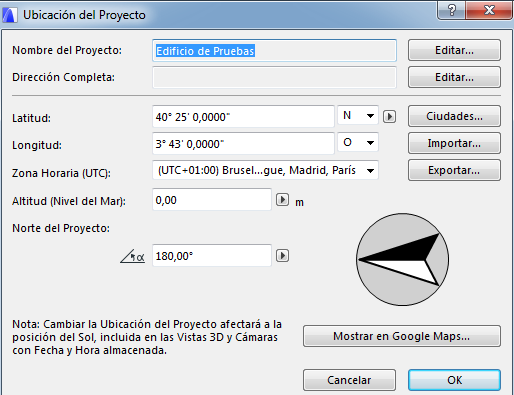The height and width of the screenshot is (395, 514).
Task: Click the Dirección Completa field
Action: coord(274,77)
